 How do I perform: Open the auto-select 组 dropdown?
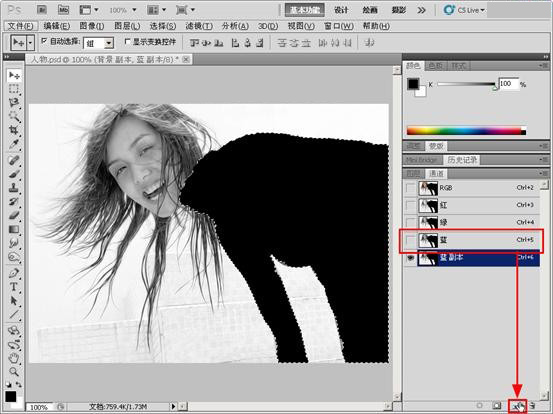tap(109, 43)
